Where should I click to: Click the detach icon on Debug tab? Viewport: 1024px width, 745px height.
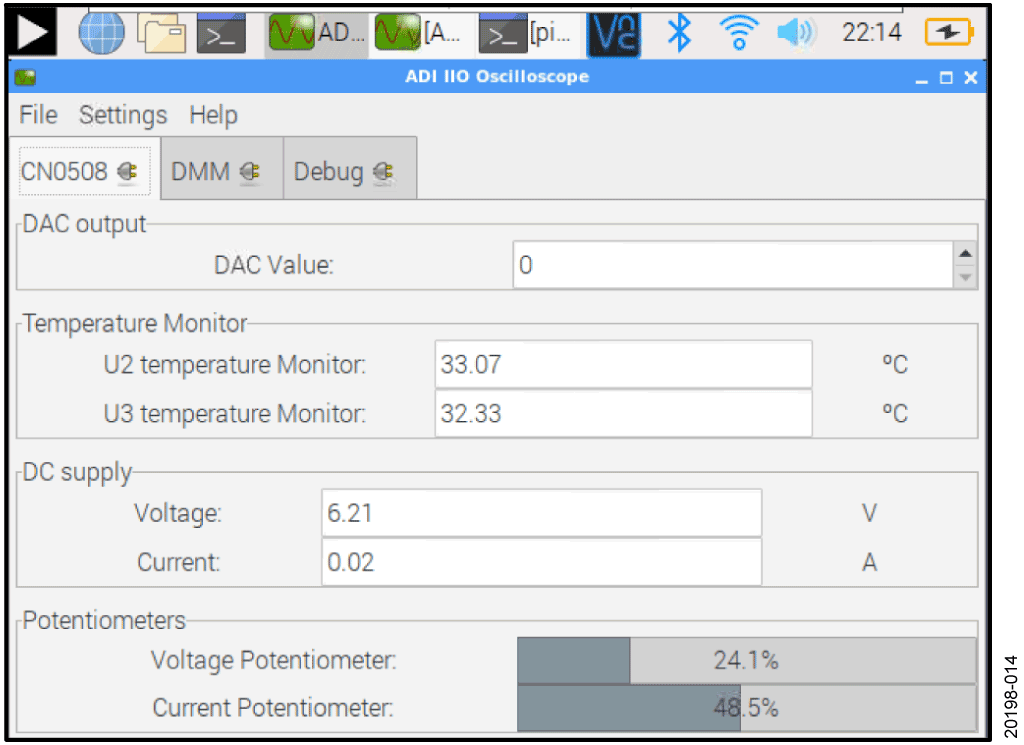(382, 172)
